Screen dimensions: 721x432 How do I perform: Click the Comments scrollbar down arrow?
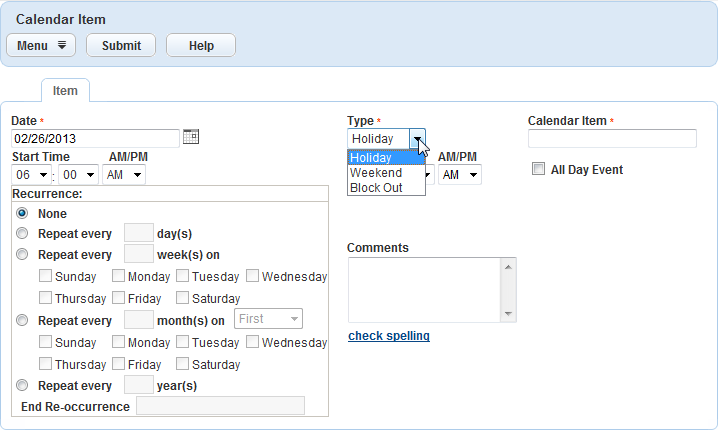coord(509,314)
